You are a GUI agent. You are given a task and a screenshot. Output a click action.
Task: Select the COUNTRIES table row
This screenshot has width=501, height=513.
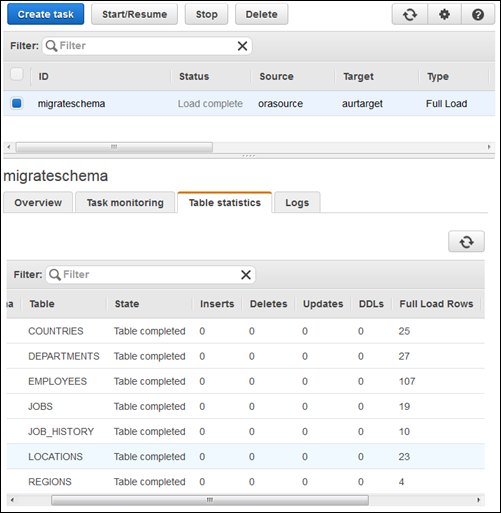(x=245, y=331)
